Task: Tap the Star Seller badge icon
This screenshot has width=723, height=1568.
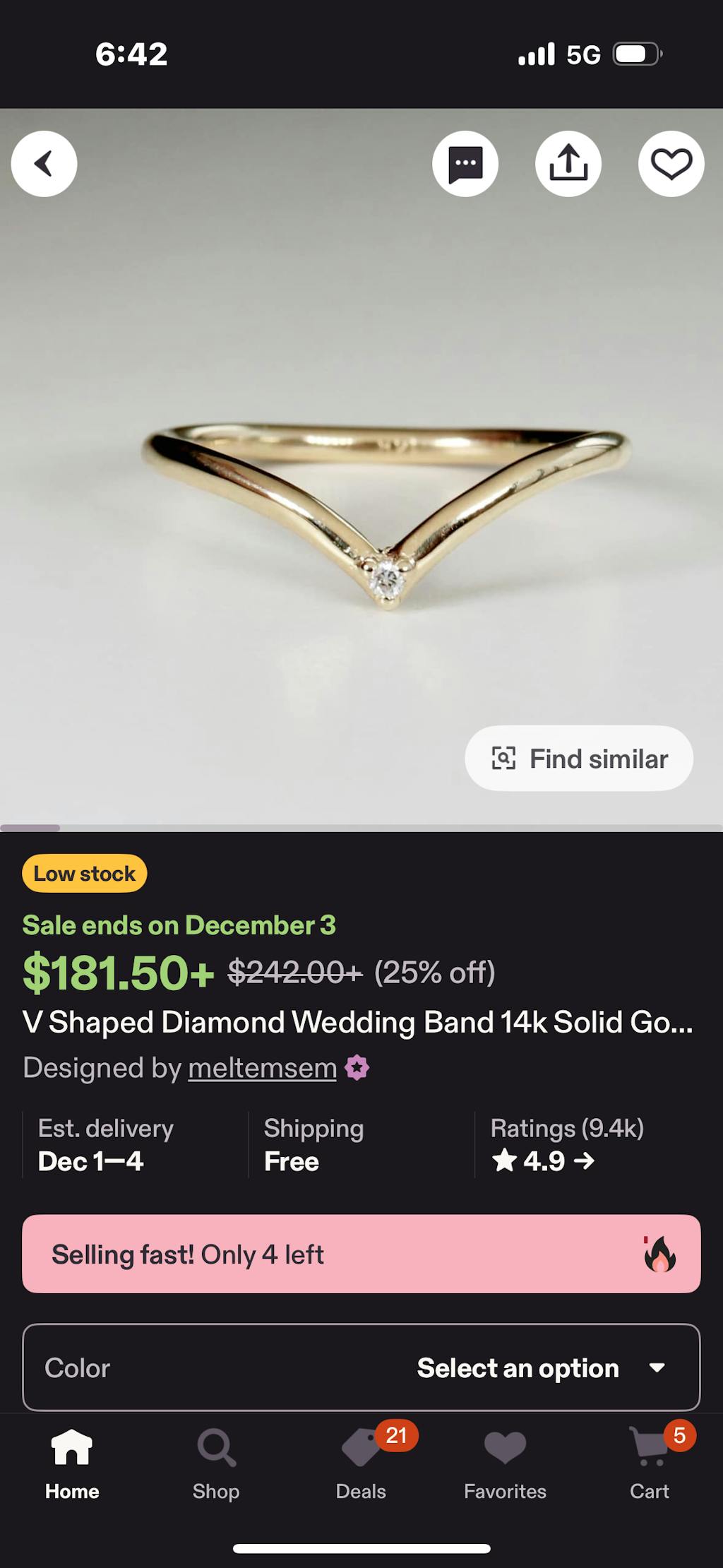Action: pyautogui.click(x=357, y=1068)
